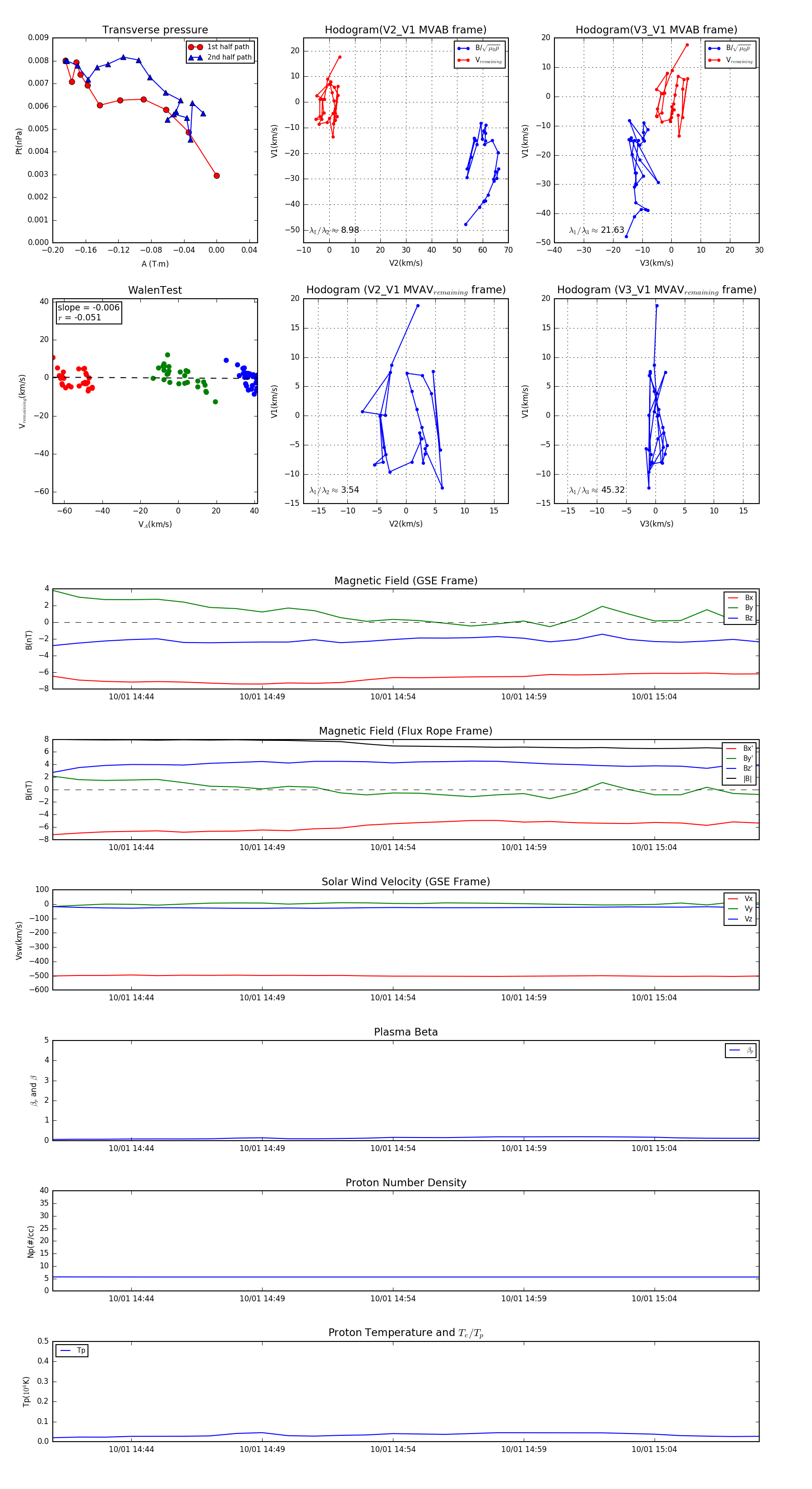Click the "Hodogram (V2_V1 MVAV remaining frame)" title
The height and width of the screenshot is (1489, 812).
[406, 290]
